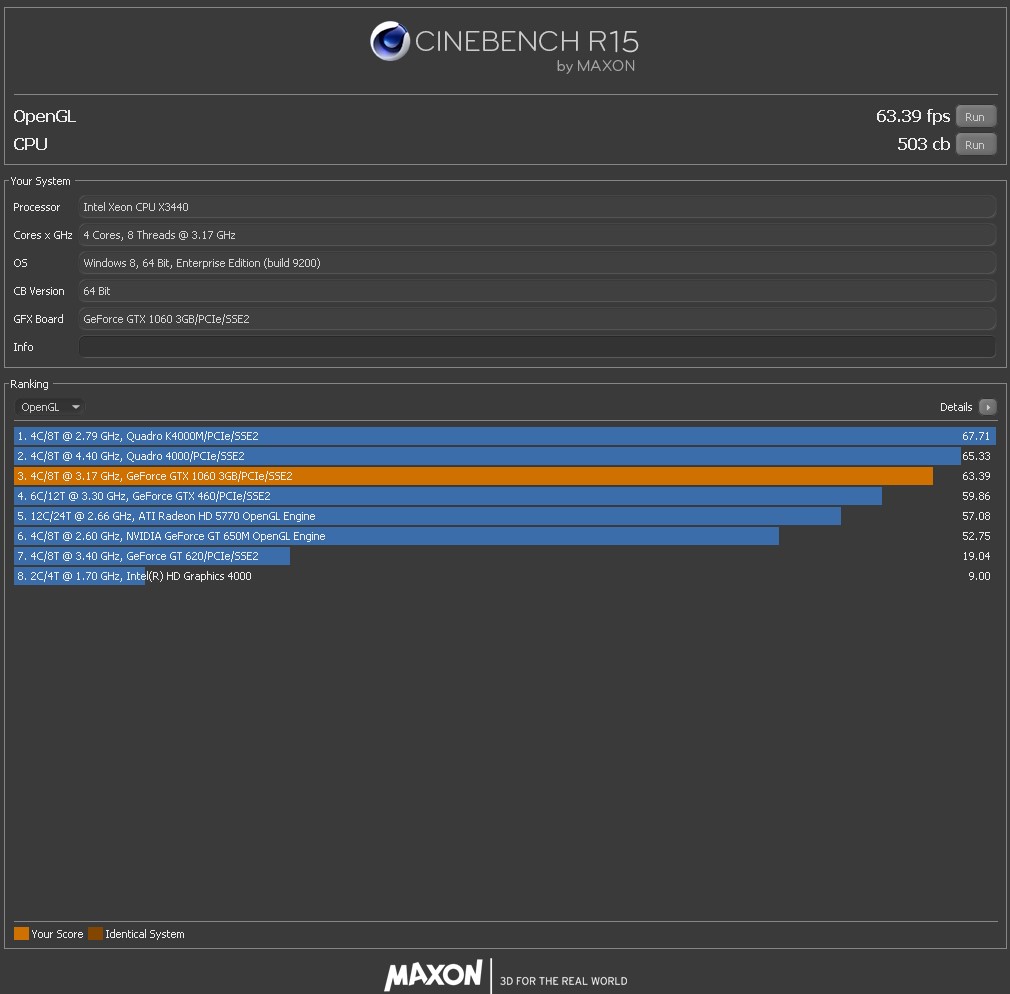Run the CPU benchmark

(x=975, y=144)
